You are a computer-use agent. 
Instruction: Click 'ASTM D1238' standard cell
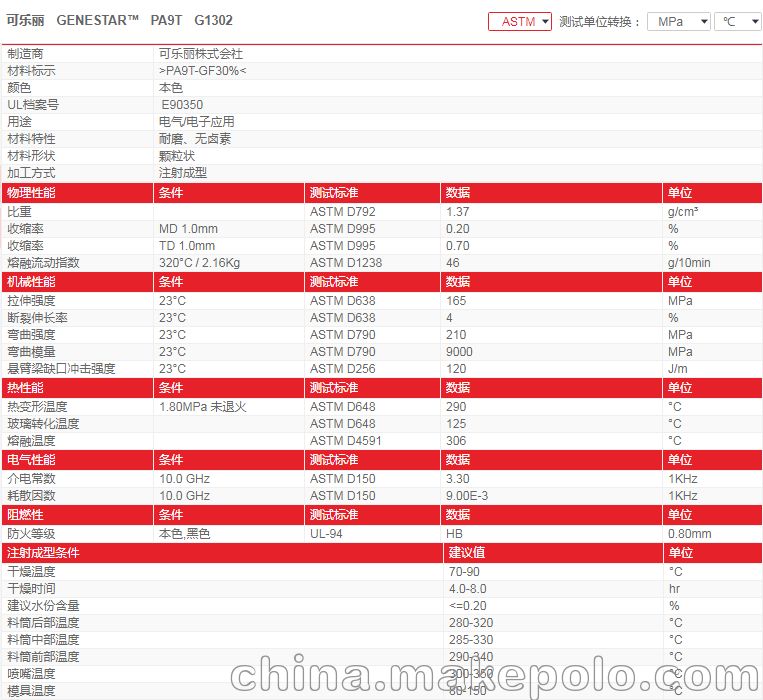[x=346, y=263]
